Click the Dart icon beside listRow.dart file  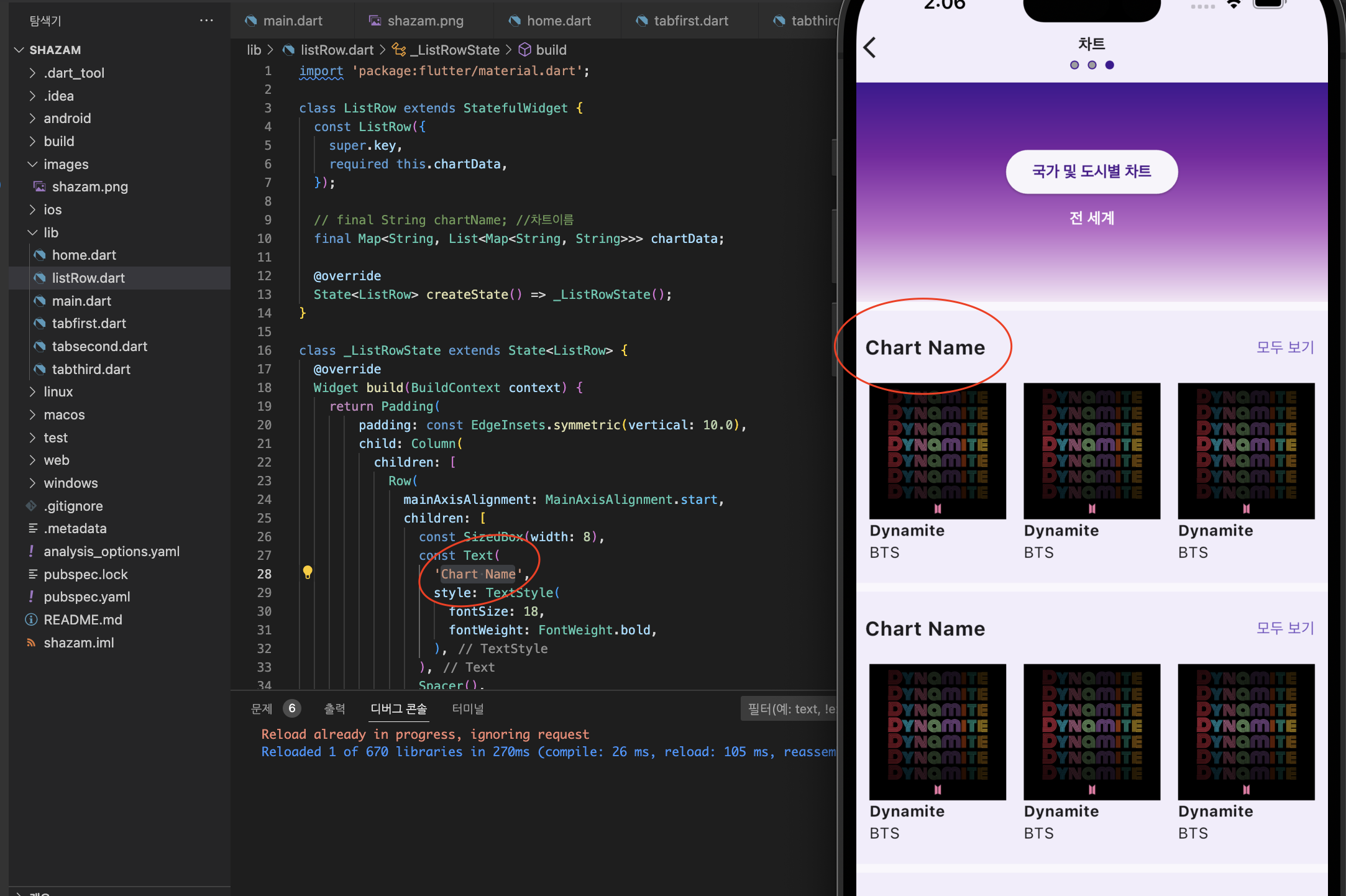(40, 278)
